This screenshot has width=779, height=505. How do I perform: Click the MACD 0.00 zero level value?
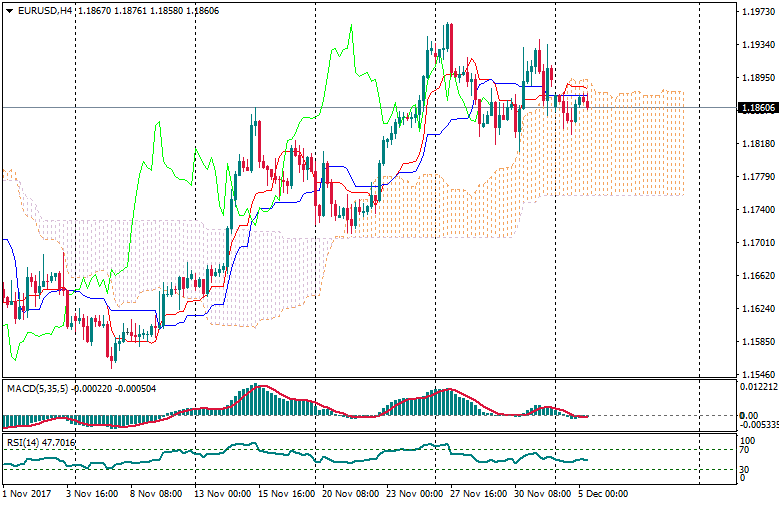point(748,415)
